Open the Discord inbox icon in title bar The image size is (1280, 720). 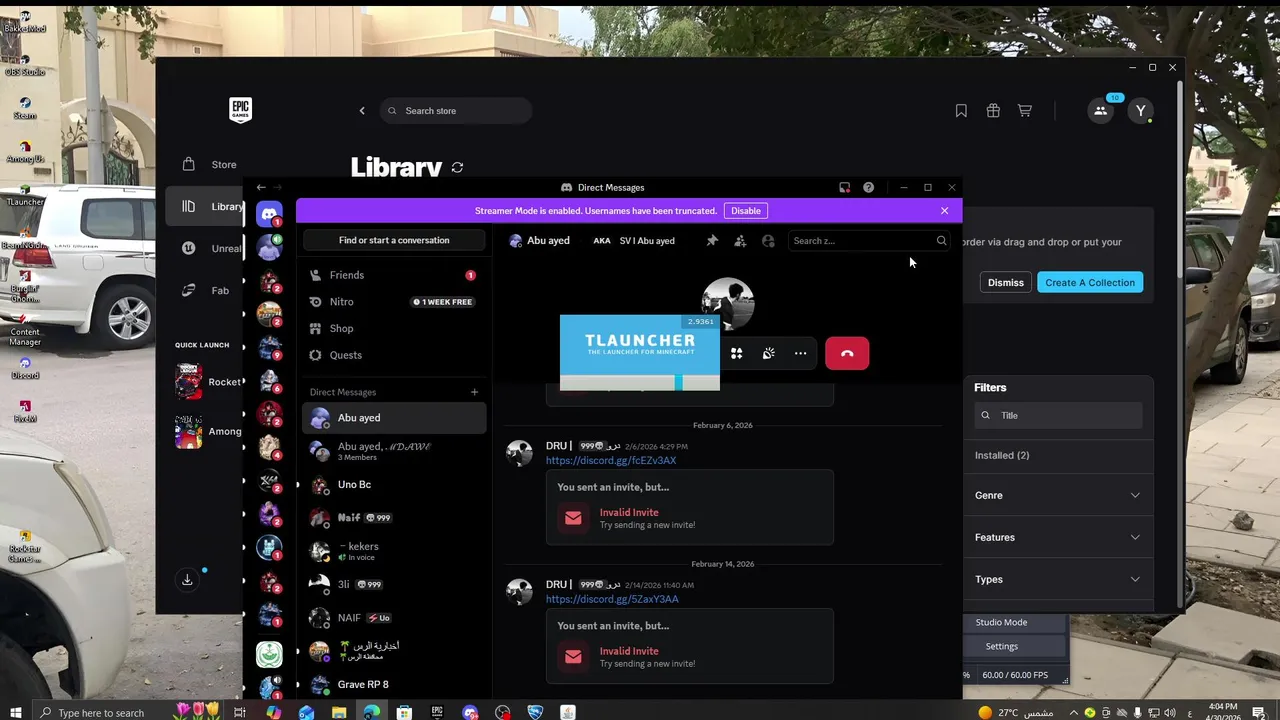click(844, 187)
